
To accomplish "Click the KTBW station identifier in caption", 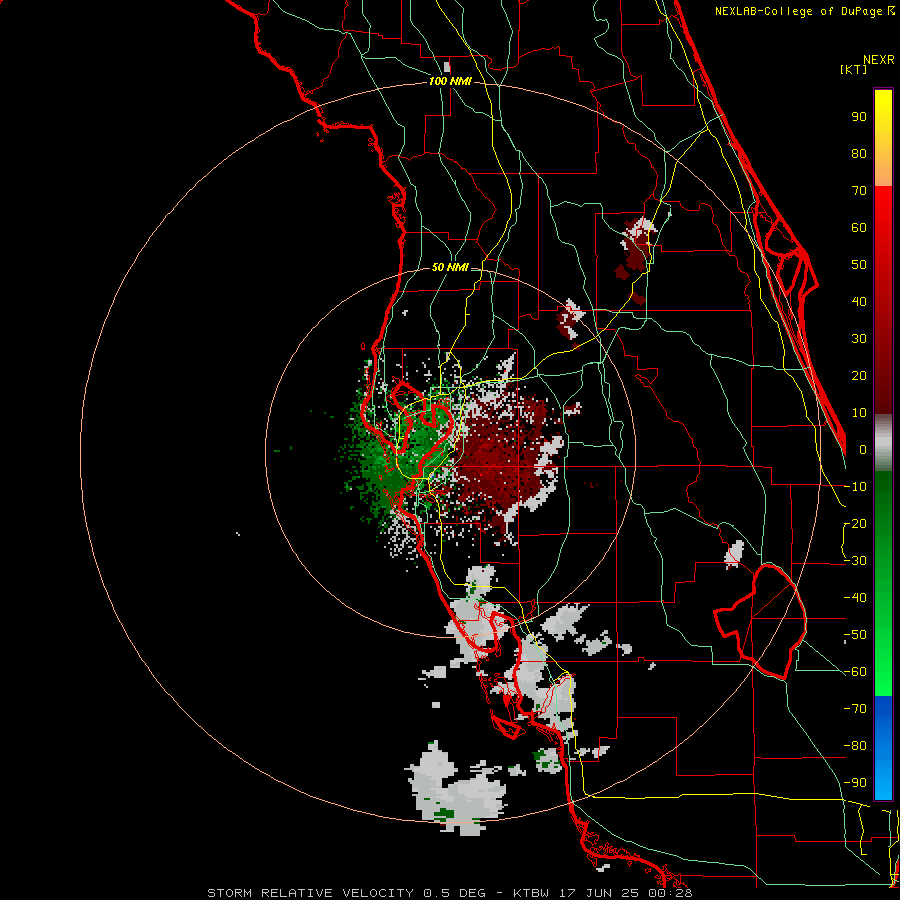I will [x=531, y=893].
